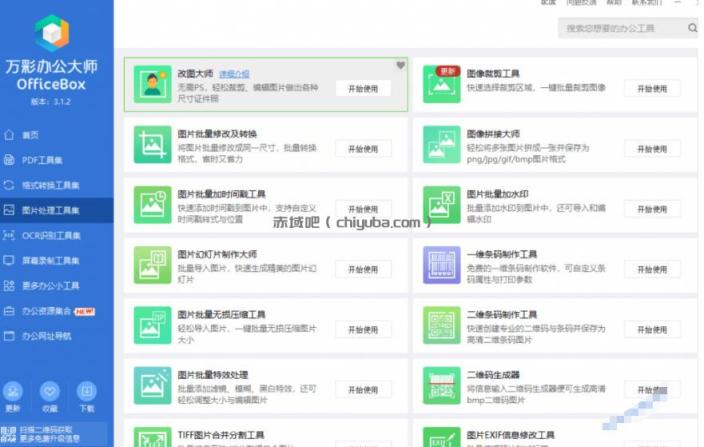Click 开始使用 for 二维码生成器

(x=652, y=390)
